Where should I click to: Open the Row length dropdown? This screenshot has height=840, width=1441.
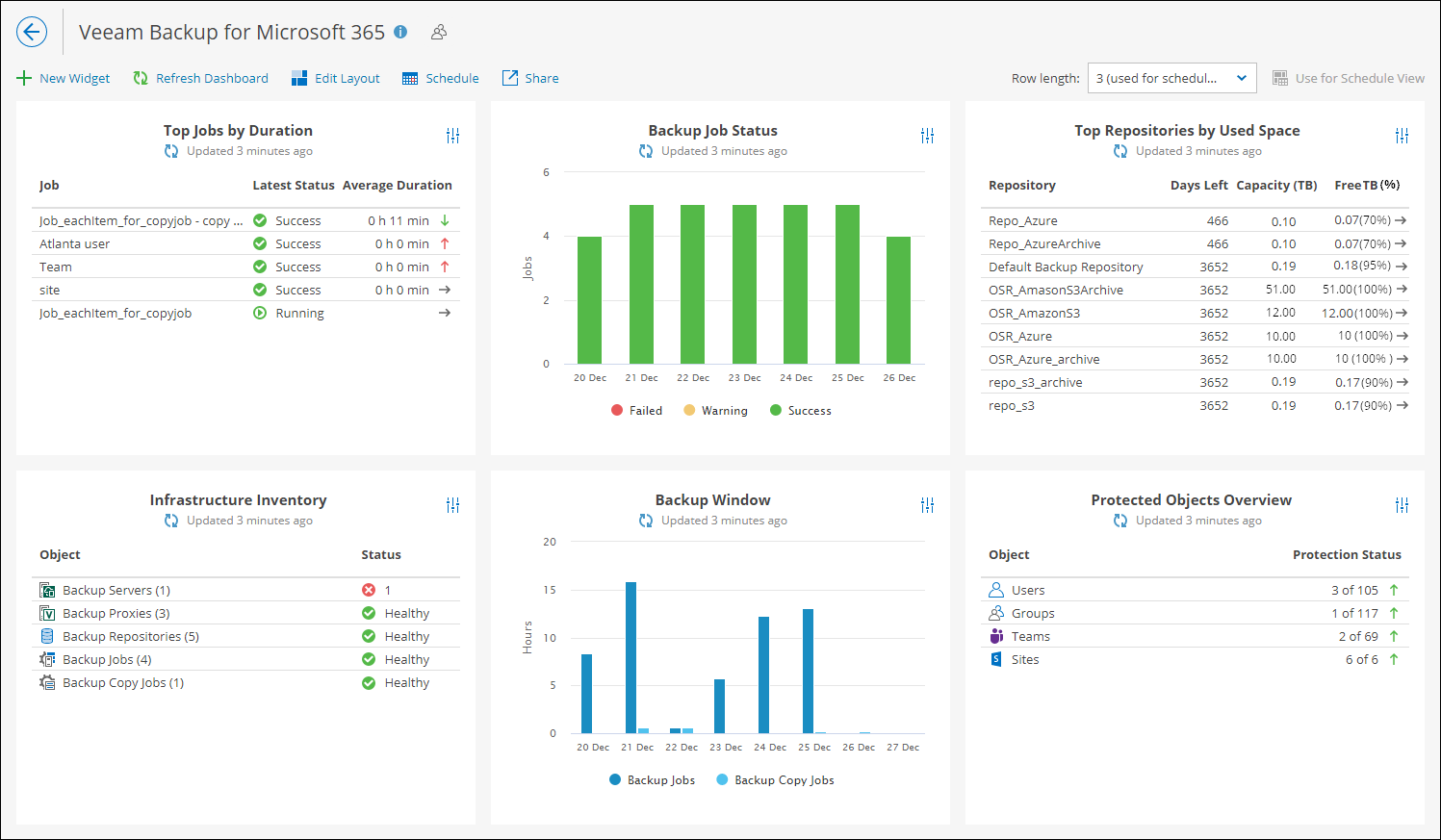[x=1171, y=78]
